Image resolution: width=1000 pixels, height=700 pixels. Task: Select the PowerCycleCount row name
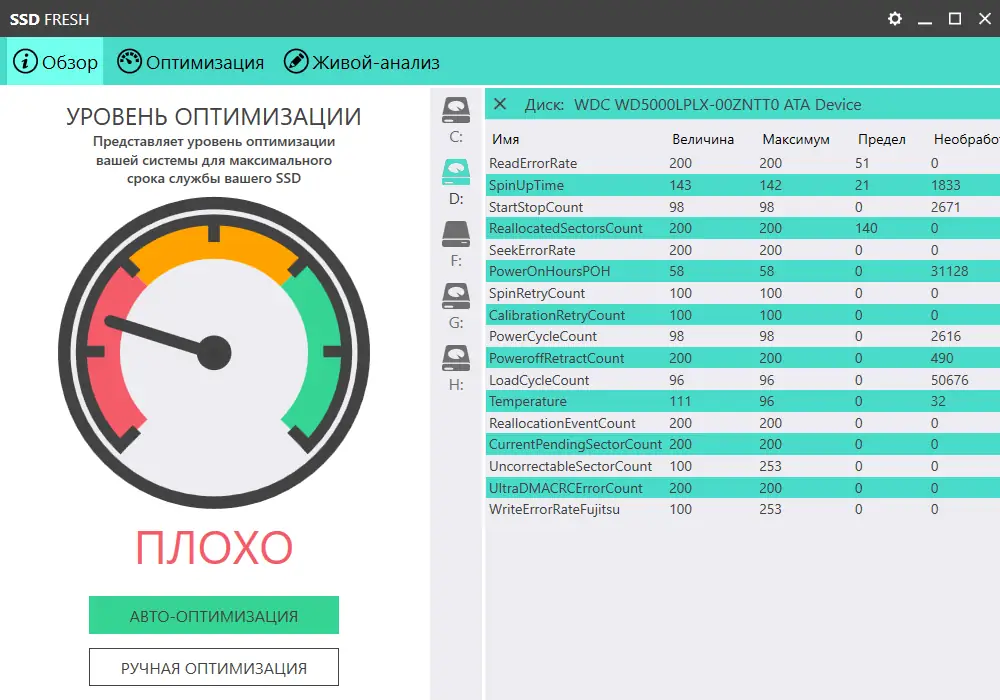click(543, 336)
